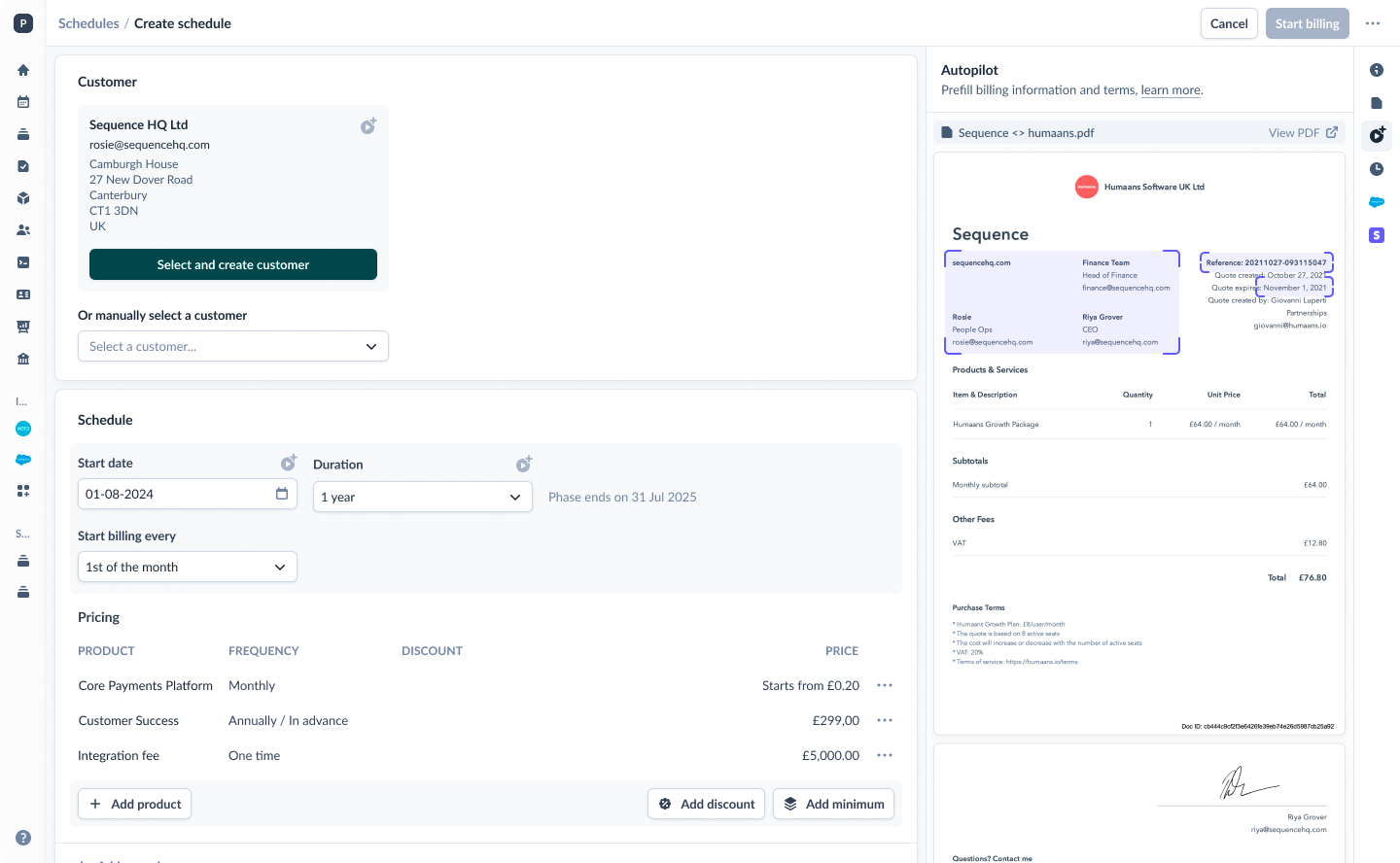Click the £5,000.00 price value
This screenshot has width=1400, height=863.
click(830, 755)
